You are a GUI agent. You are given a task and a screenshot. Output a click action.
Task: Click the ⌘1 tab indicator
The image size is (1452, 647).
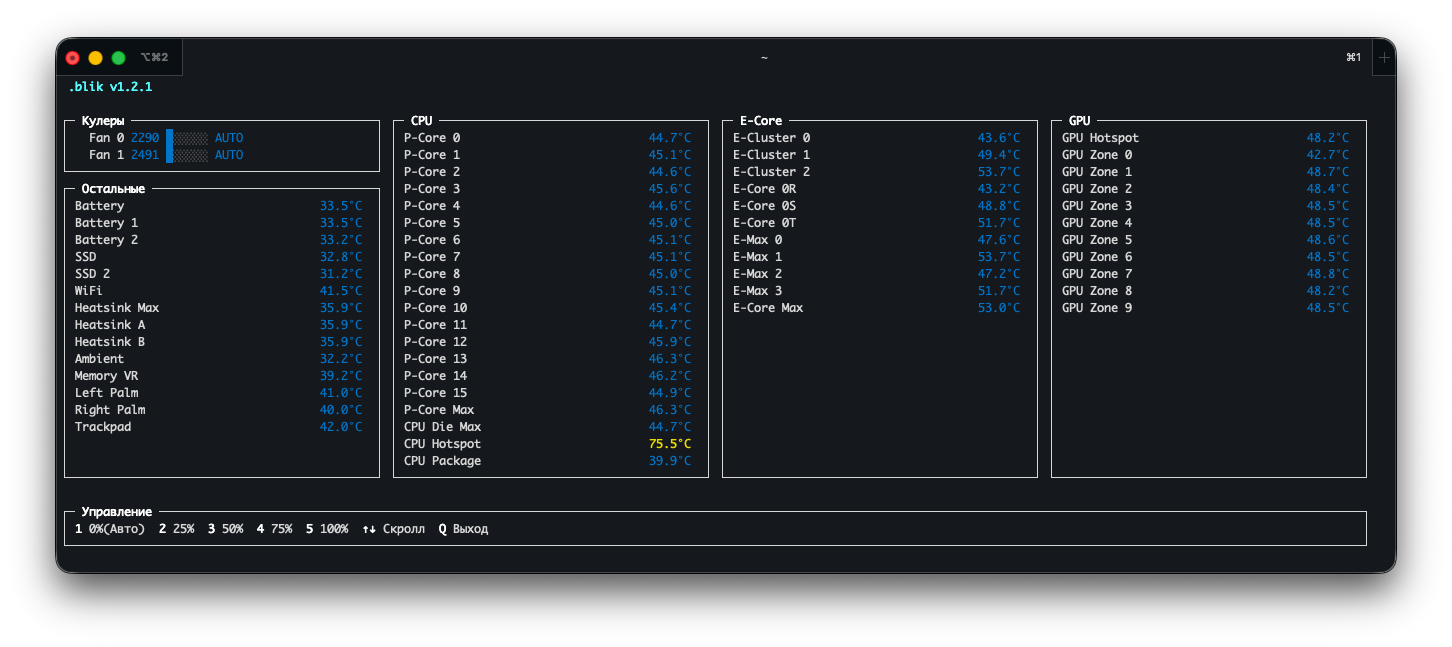tap(1354, 58)
